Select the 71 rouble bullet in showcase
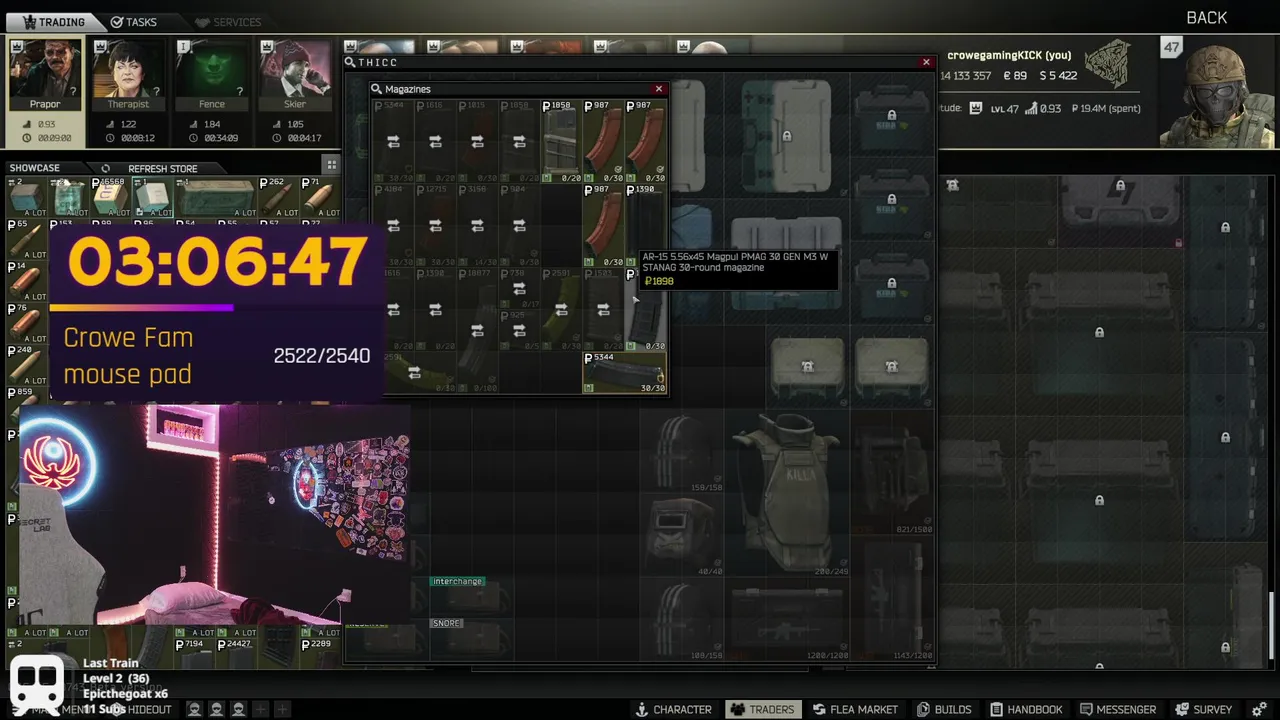Viewport: 1280px width, 720px height. (320, 197)
